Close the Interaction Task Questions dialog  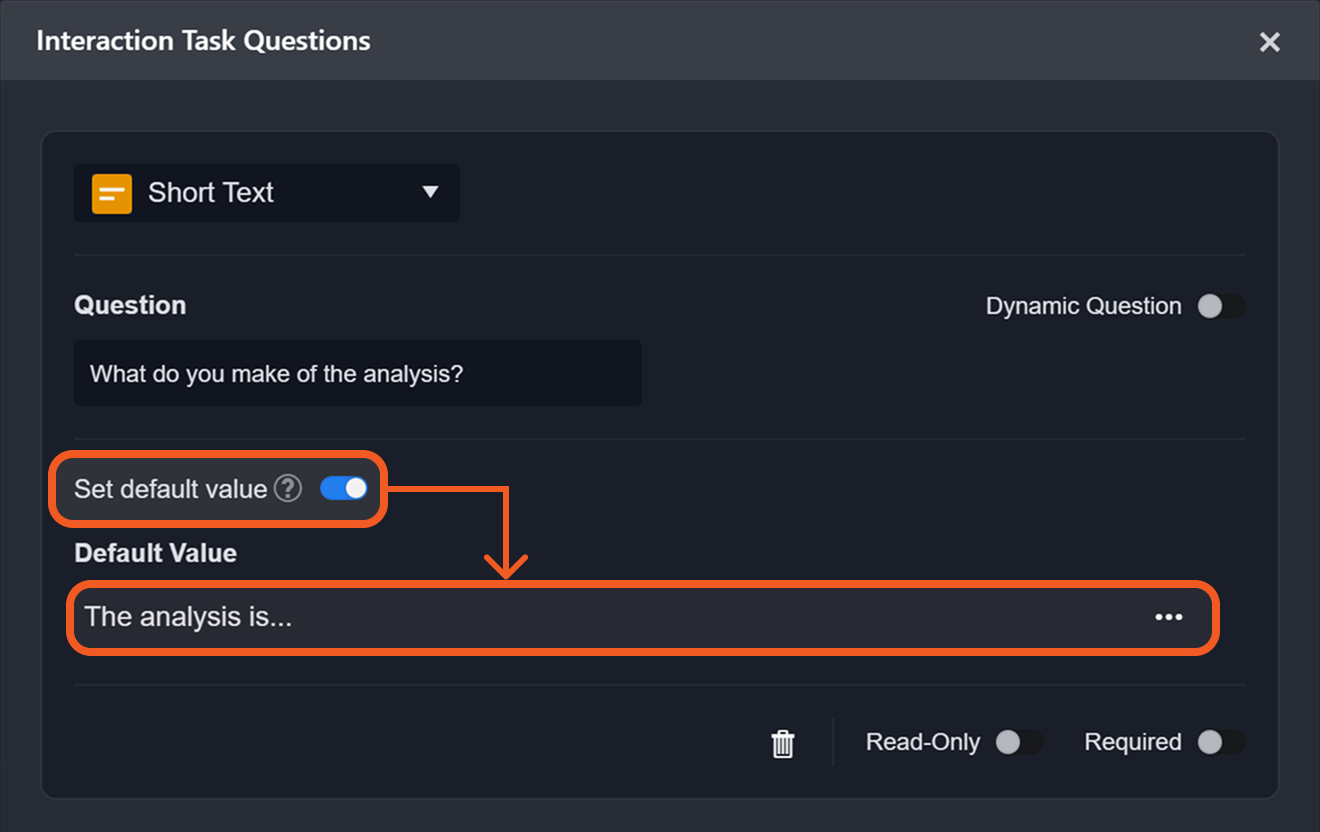1269,42
